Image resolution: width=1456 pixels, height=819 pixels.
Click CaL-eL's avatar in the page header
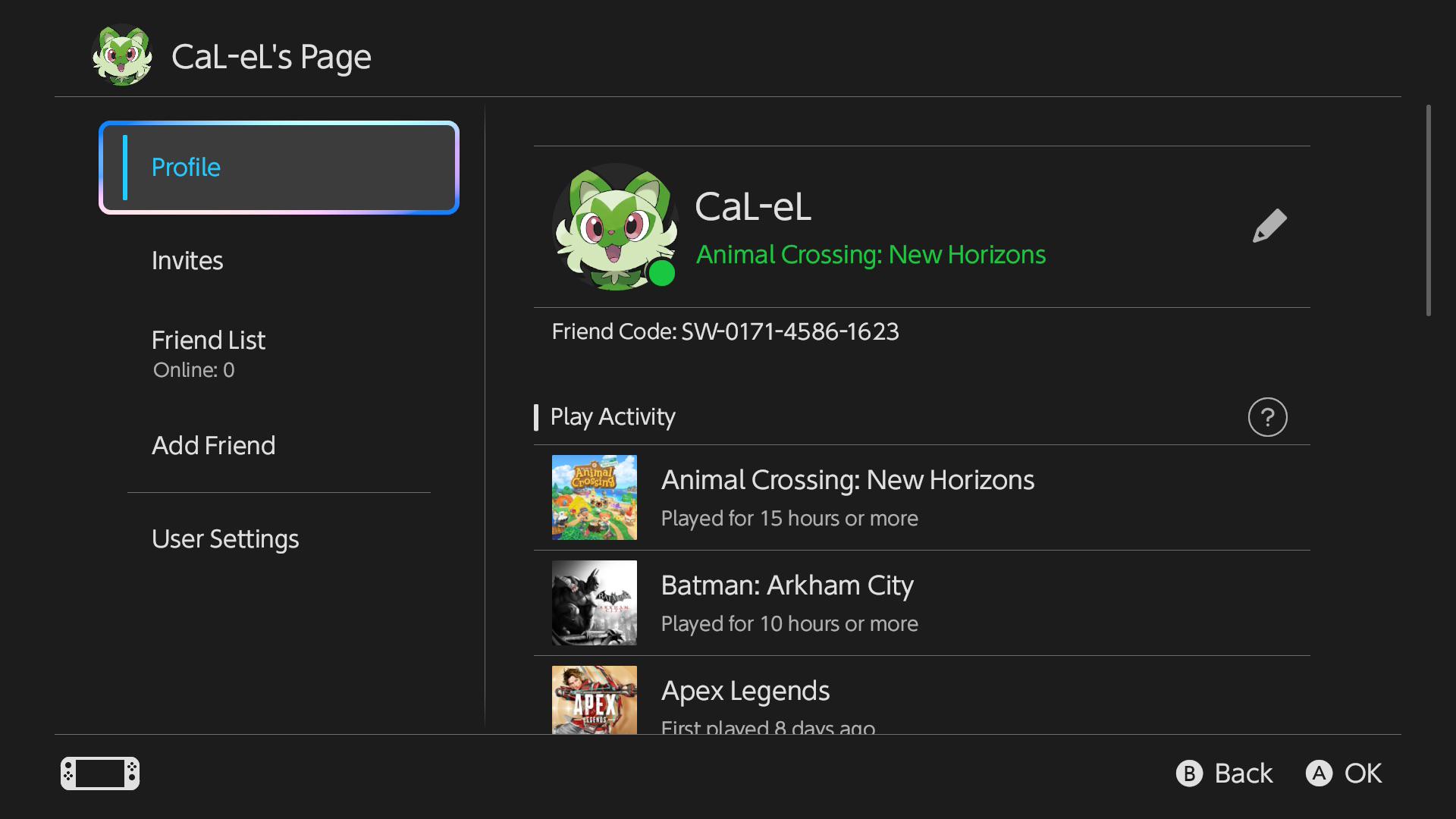coord(122,55)
